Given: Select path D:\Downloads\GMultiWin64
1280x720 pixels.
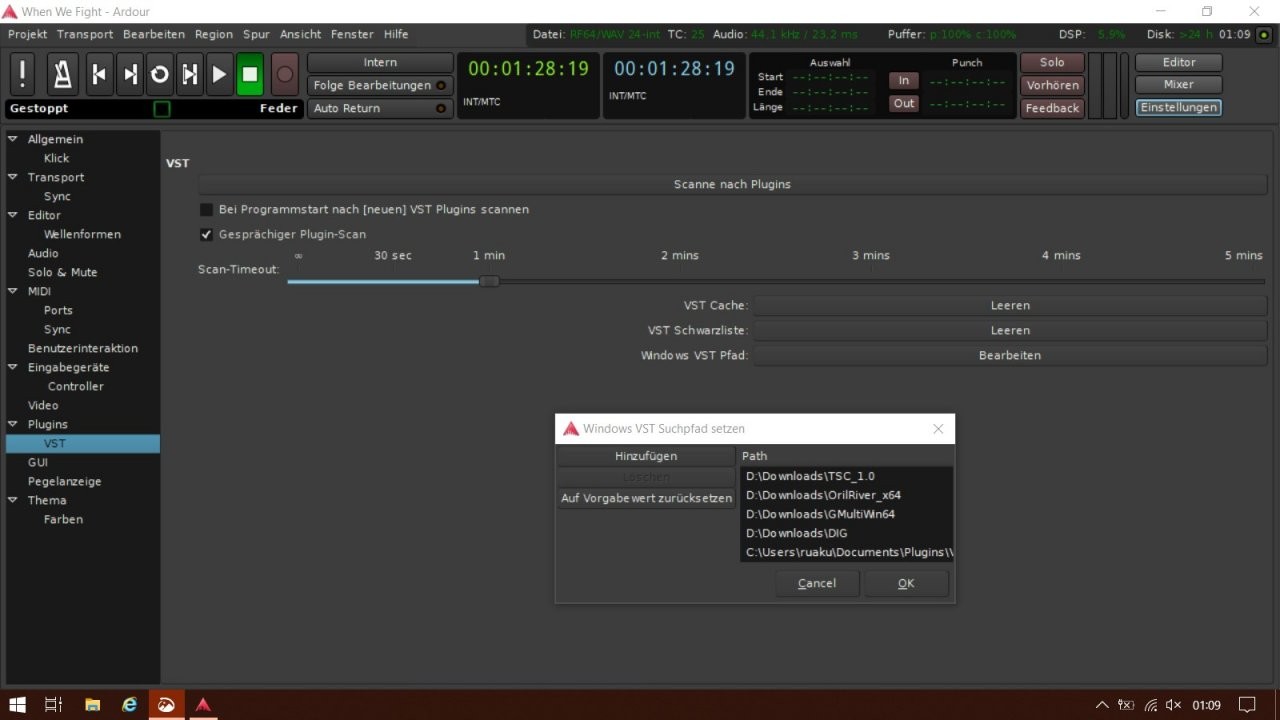Looking at the screenshot, I should click(847, 514).
